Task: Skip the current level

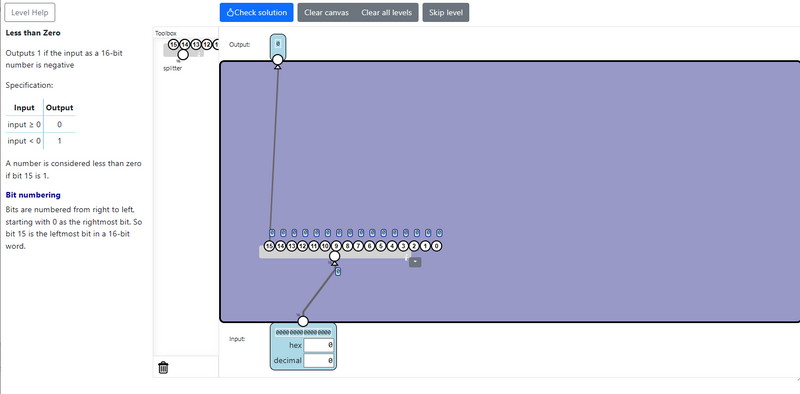Action: tap(446, 13)
